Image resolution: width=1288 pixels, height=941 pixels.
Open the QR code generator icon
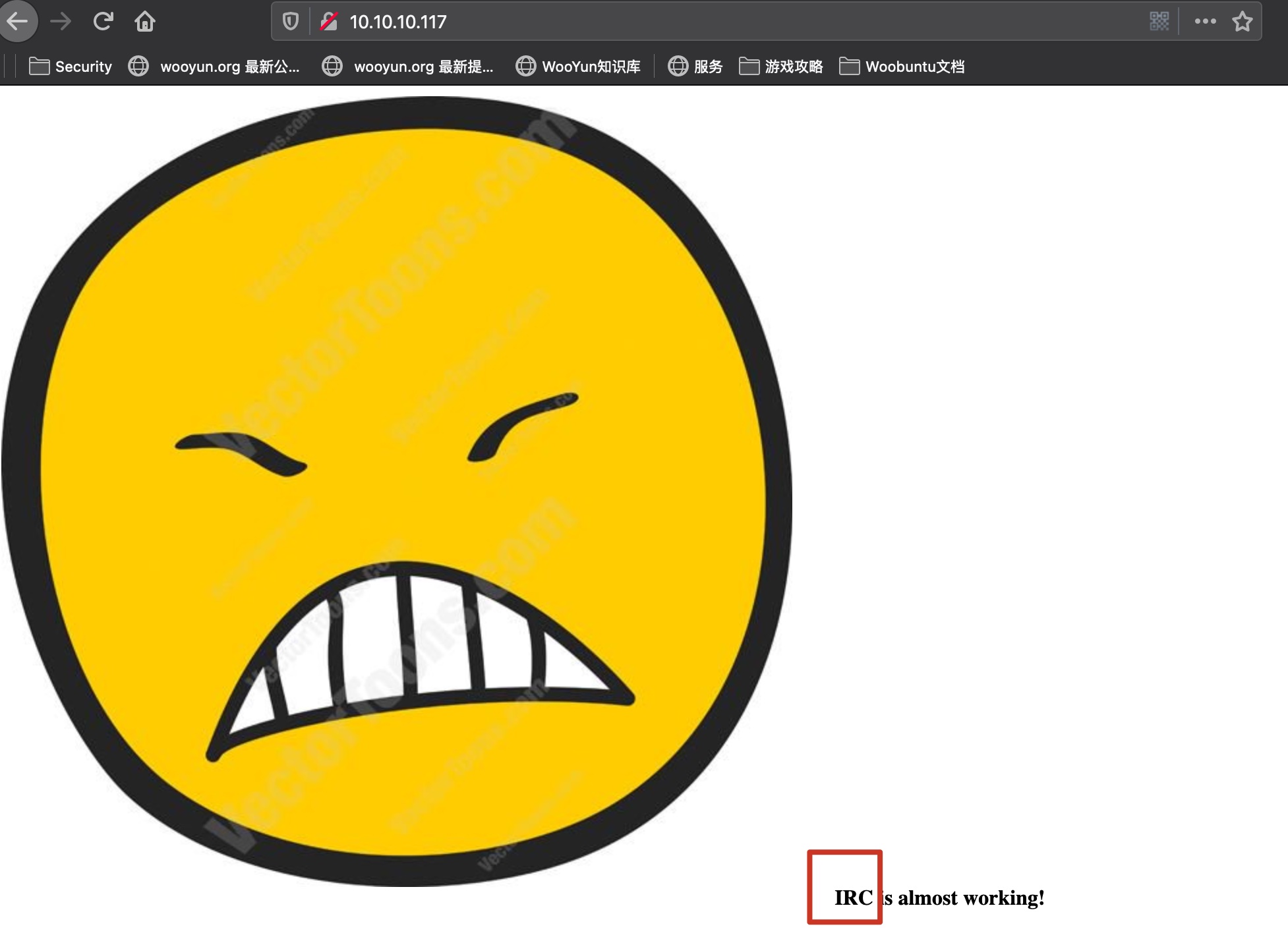(1159, 21)
